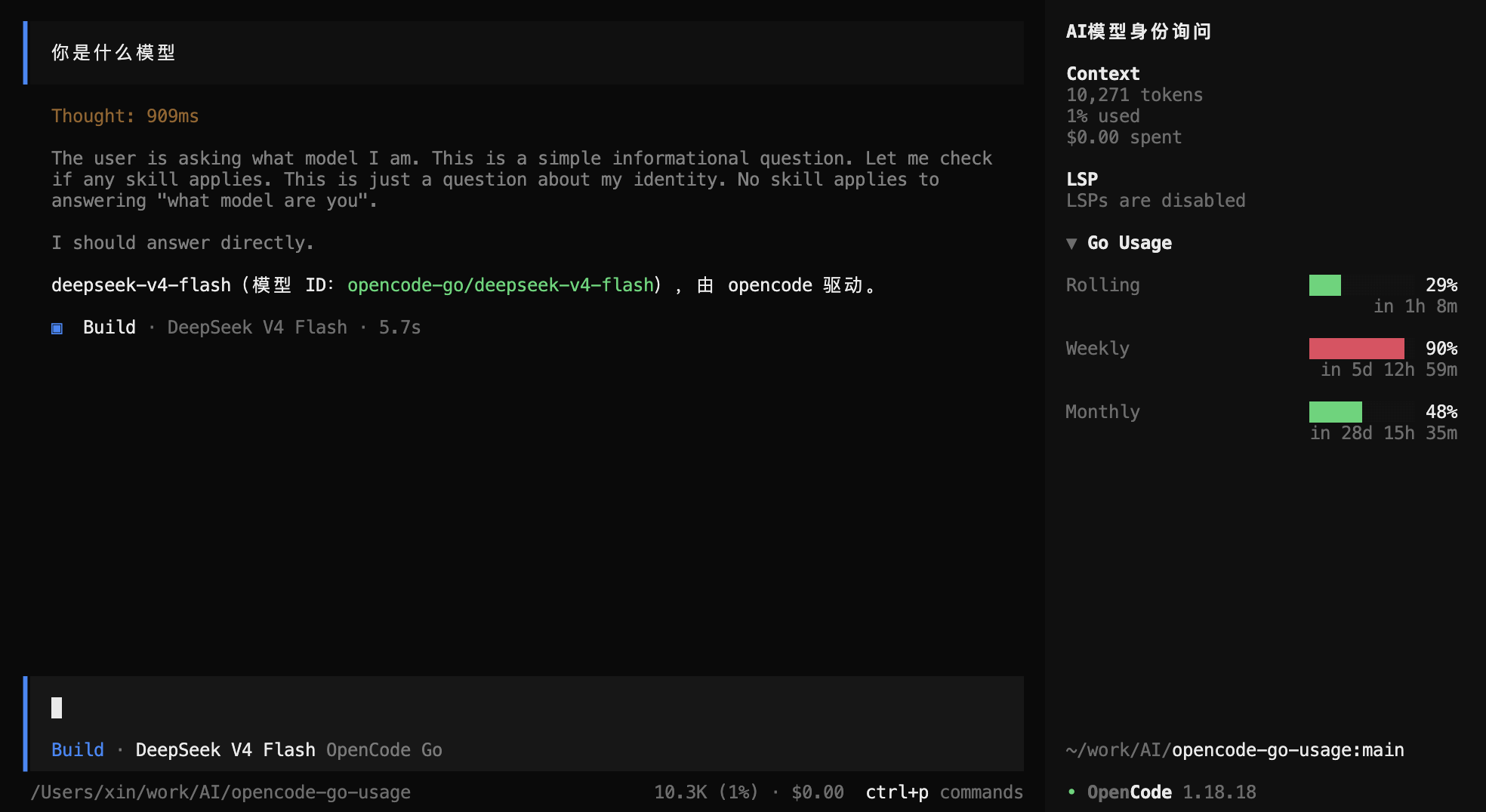Open model selector DeepSeek V4 Flash
The height and width of the screenshot is (812, 1486).
click(x=226, y=750)
